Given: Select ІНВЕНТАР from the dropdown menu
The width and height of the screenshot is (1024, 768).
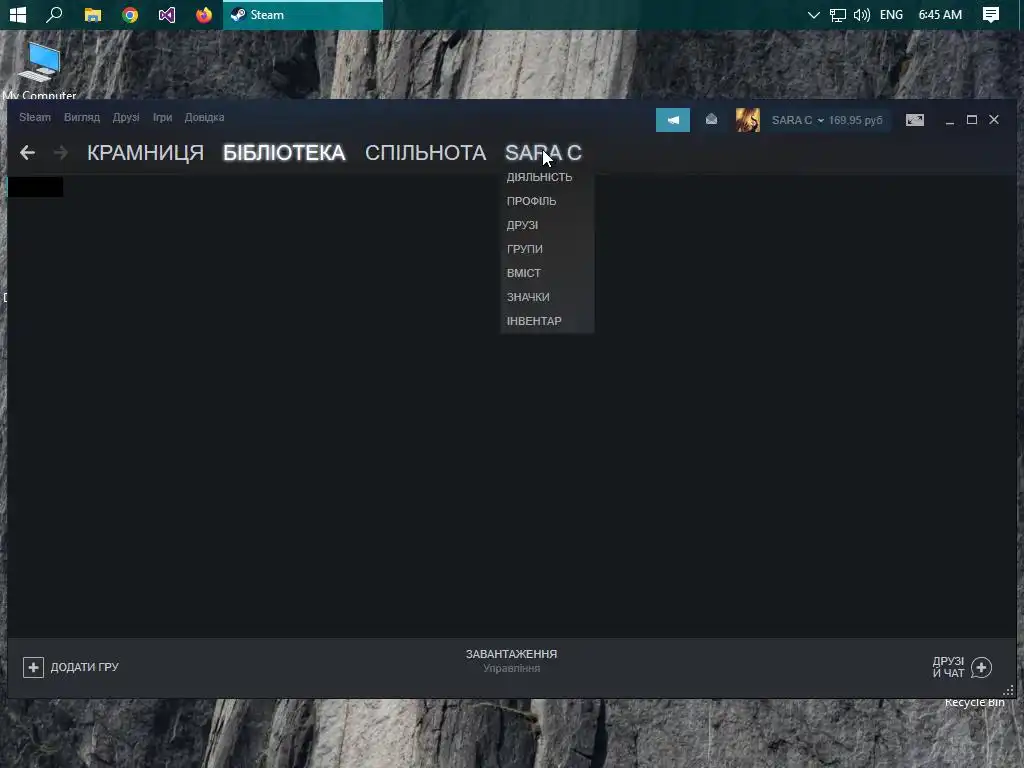Looking at the screenshot, I should 534,321.
